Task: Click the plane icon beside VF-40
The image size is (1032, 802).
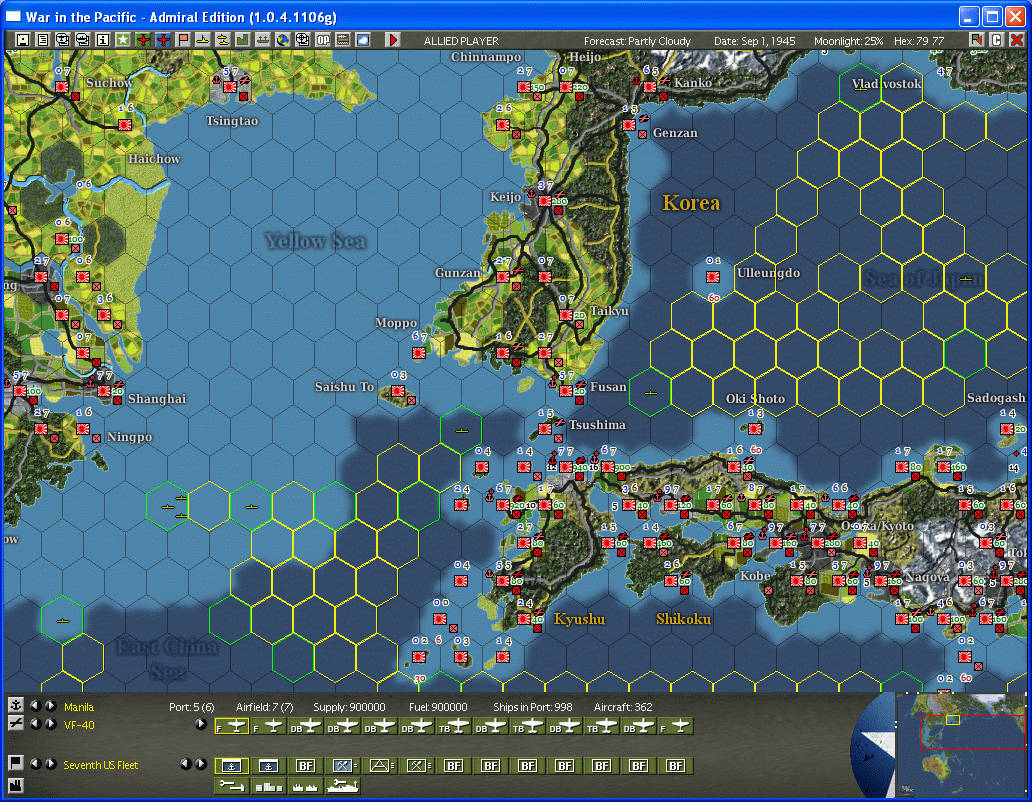Action: (16, 723)
